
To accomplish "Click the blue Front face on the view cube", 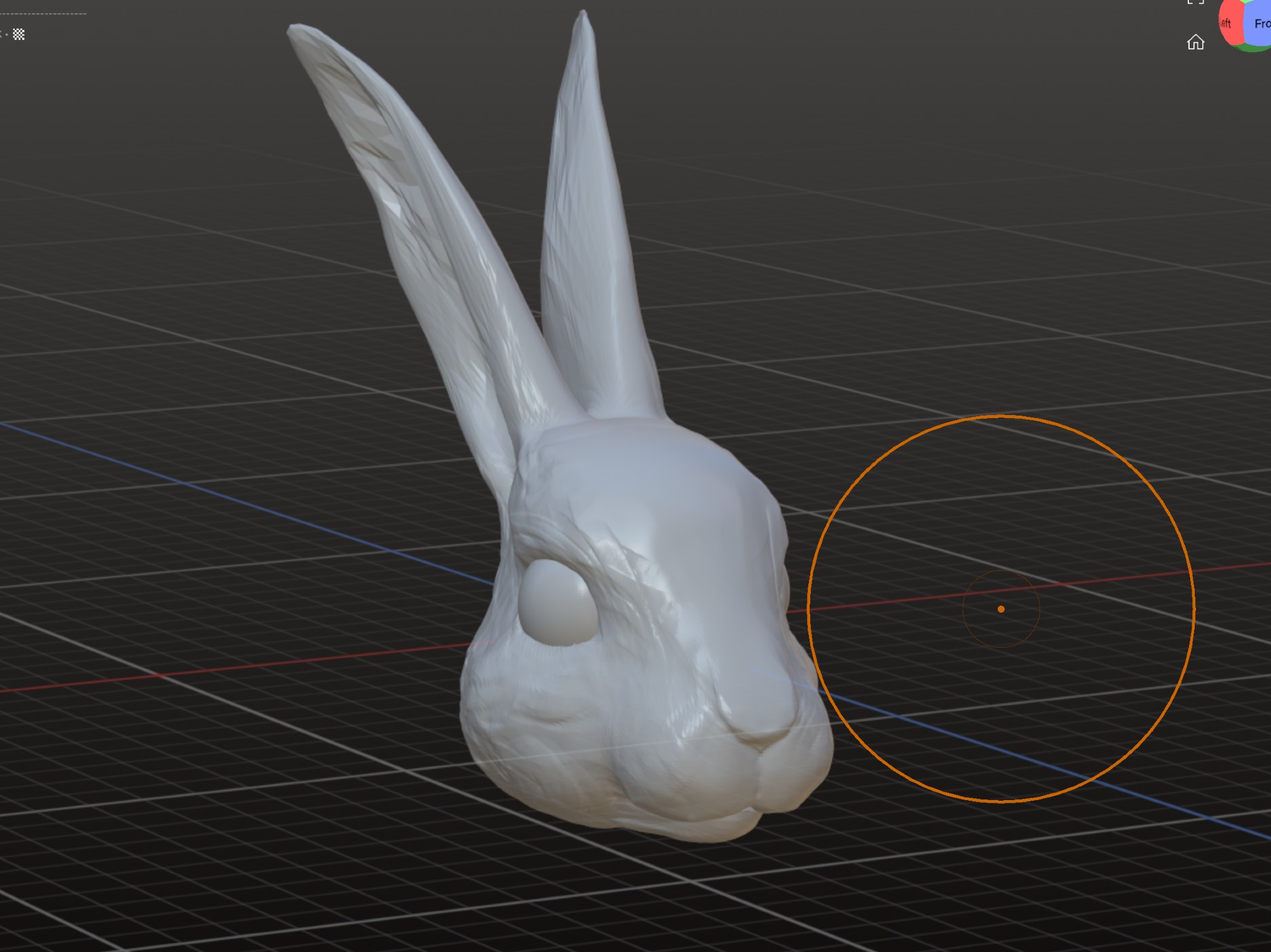I will point(1259,24).
